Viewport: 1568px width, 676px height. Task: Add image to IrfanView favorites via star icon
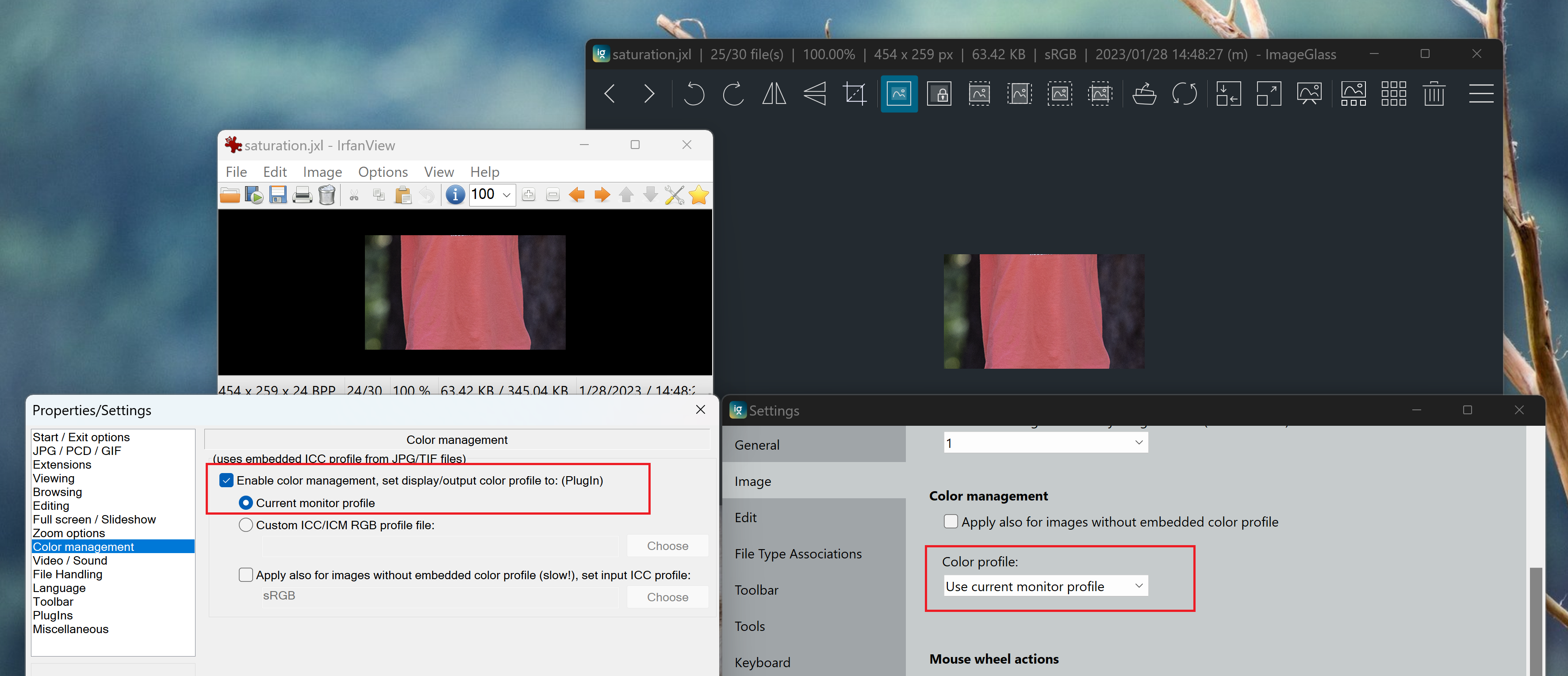[699, 195]
